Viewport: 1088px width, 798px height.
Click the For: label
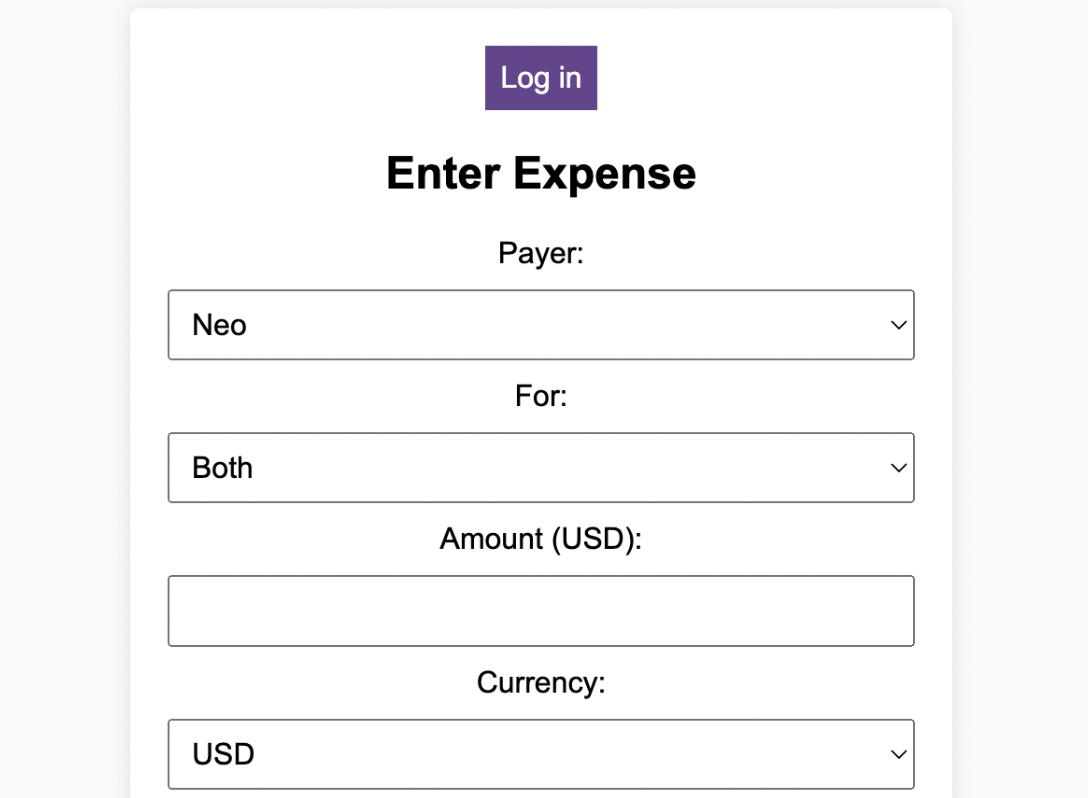tap(540, 396)
